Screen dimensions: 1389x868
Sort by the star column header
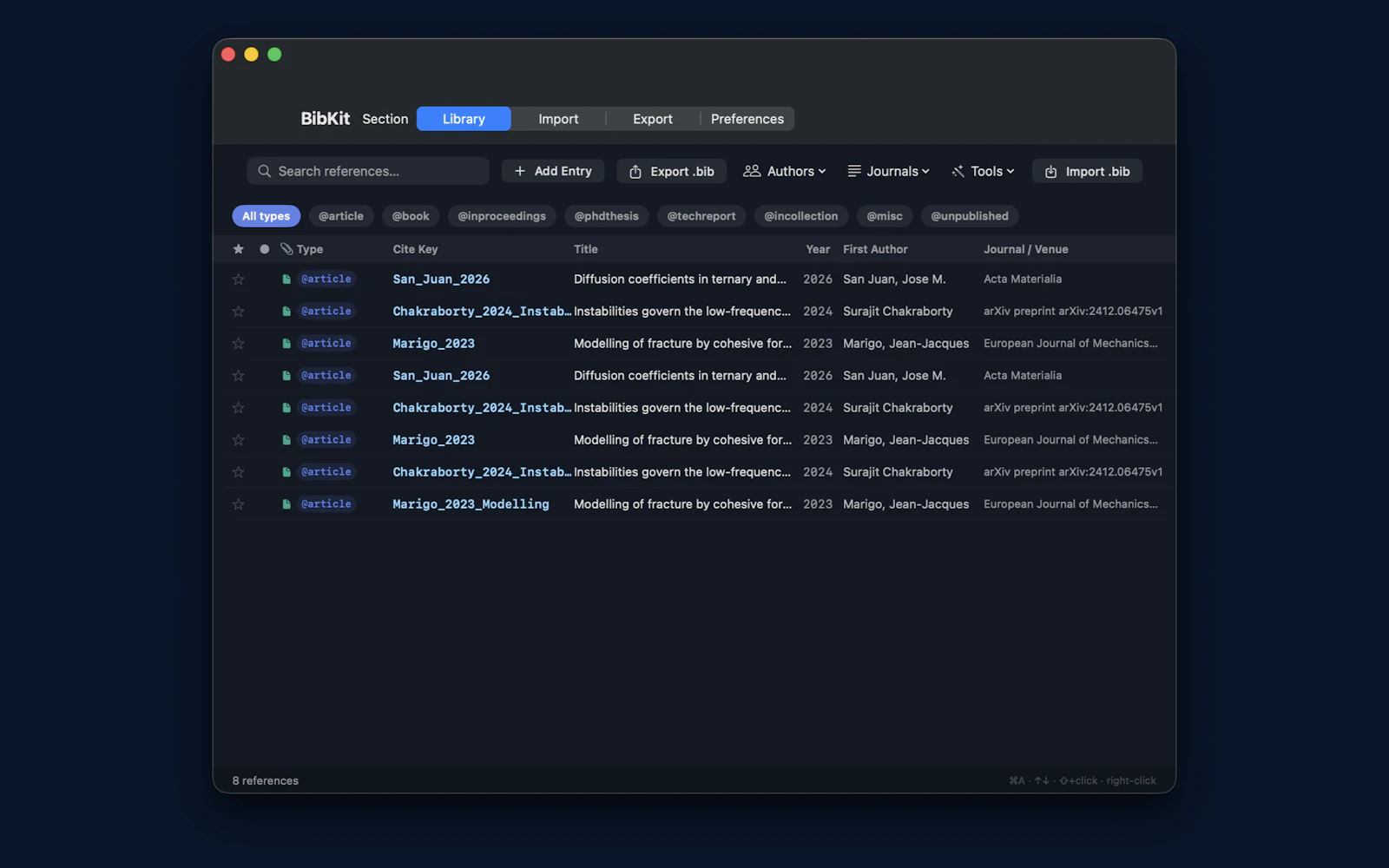click(x=238, y=249)
